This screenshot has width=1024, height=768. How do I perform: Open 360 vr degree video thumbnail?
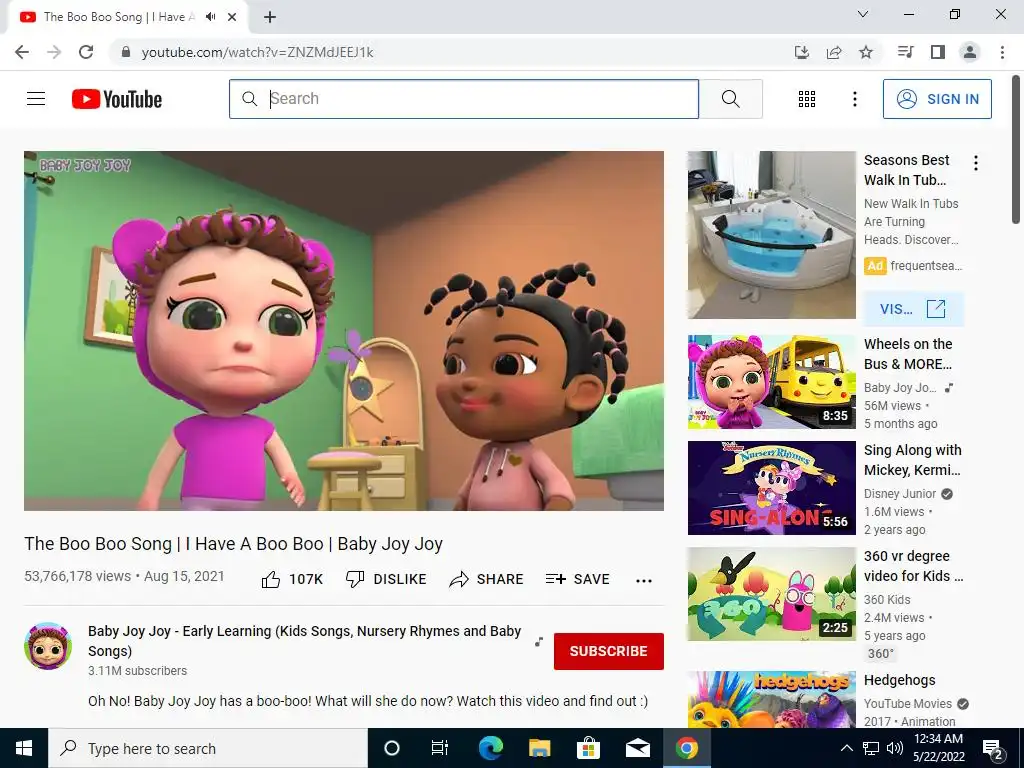click(x=771, y=594)
